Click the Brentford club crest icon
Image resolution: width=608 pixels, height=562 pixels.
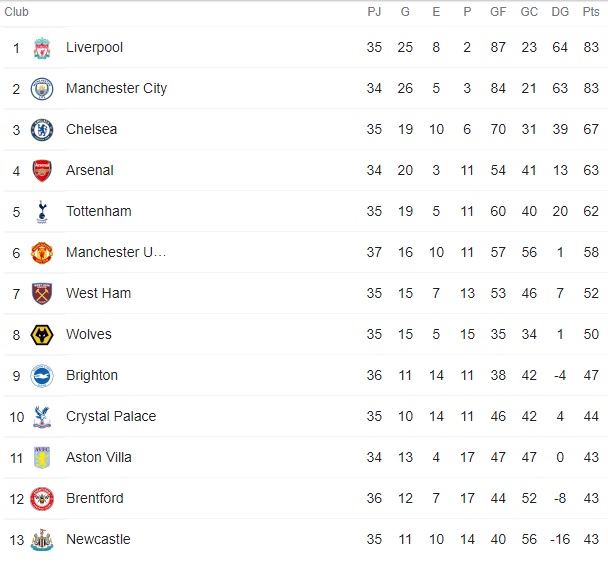click(41, 499)
